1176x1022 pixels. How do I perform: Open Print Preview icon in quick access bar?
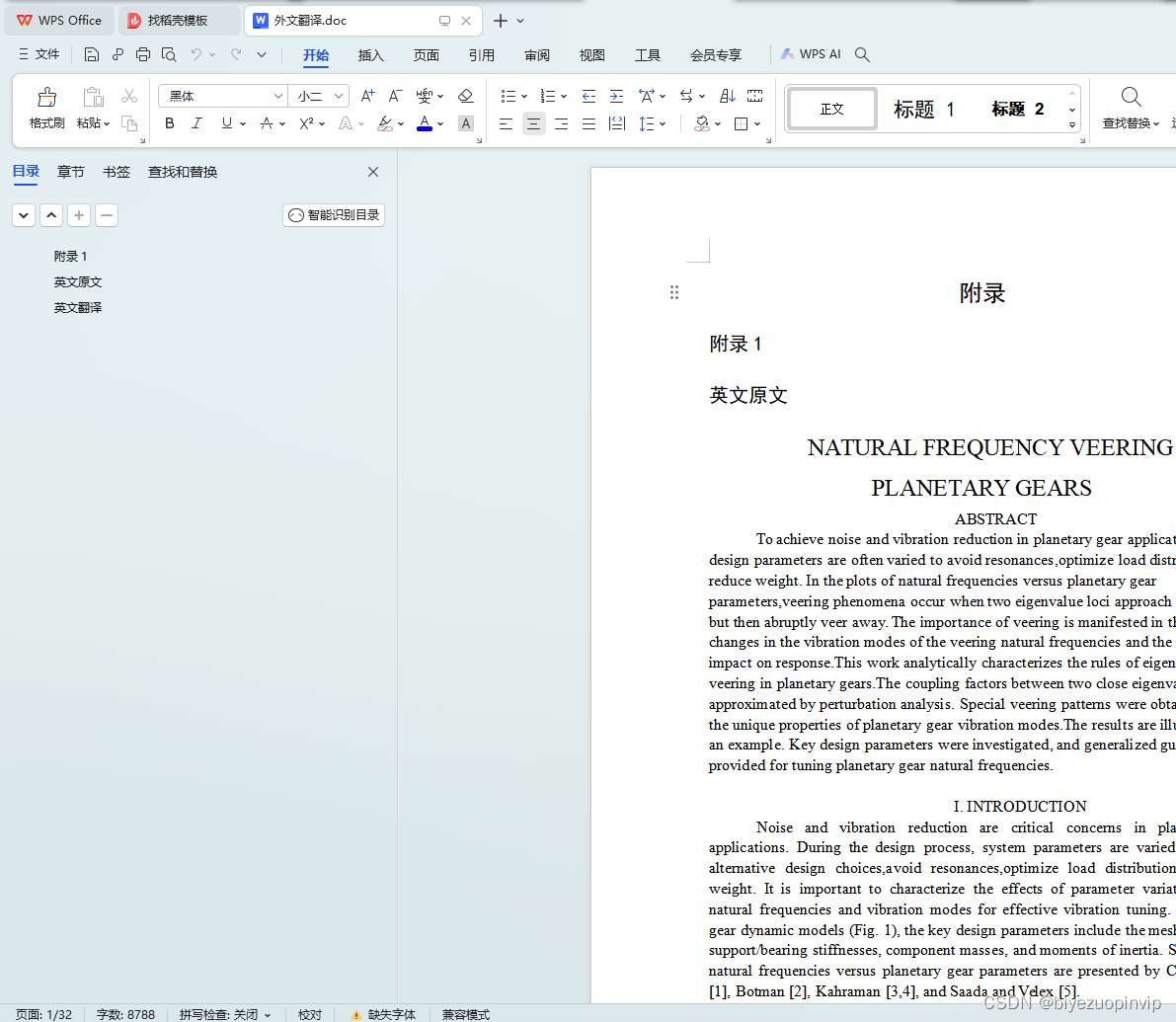coord(169,54)
